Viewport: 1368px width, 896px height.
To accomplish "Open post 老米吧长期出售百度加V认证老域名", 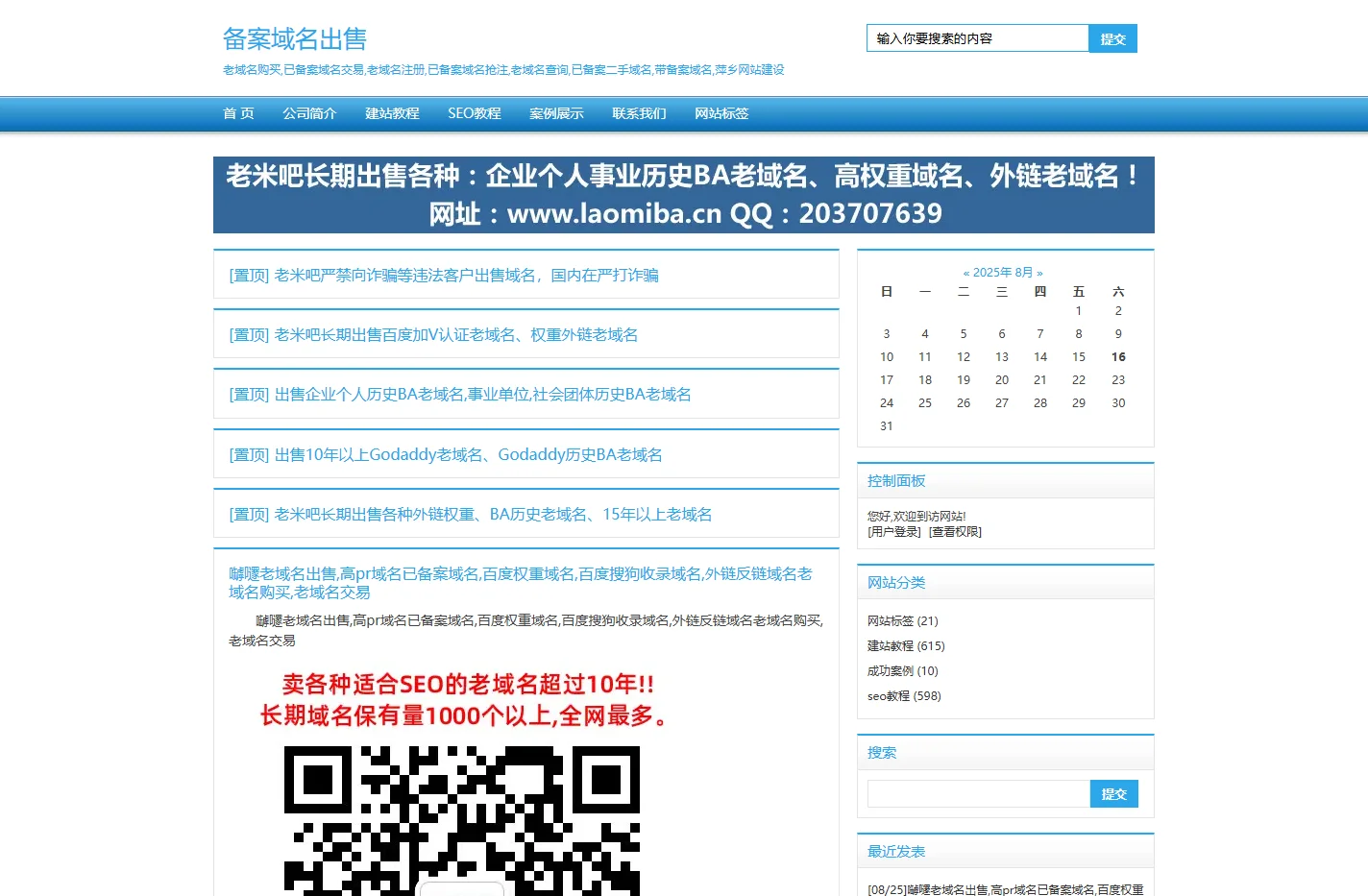I will [x=433, y=335].
